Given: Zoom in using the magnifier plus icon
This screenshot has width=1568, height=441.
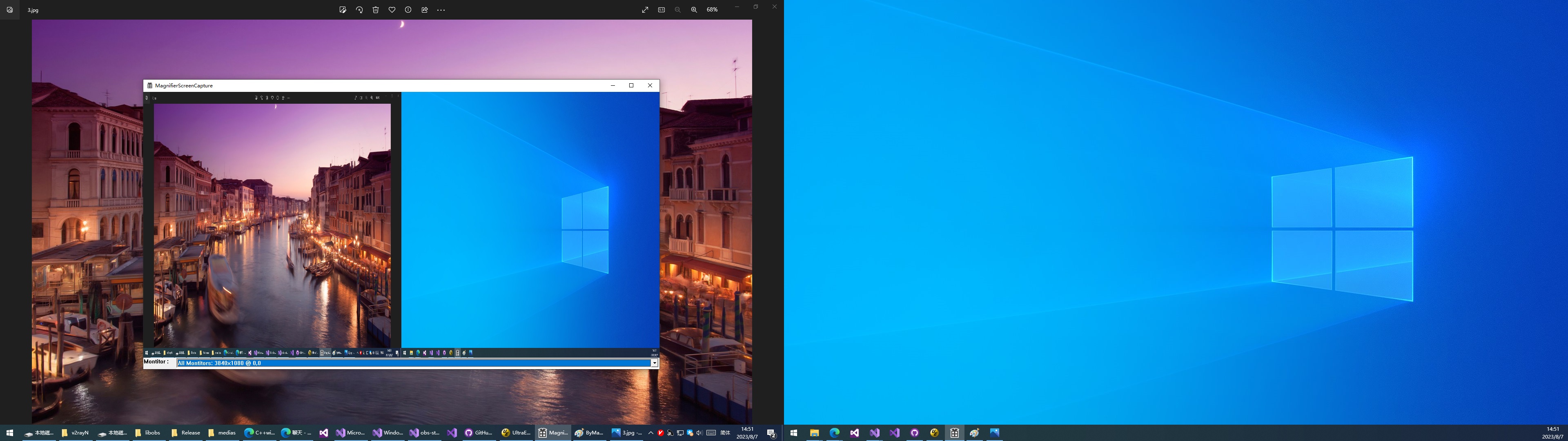Looking at the screenshot, I should [x=694, y=10].
